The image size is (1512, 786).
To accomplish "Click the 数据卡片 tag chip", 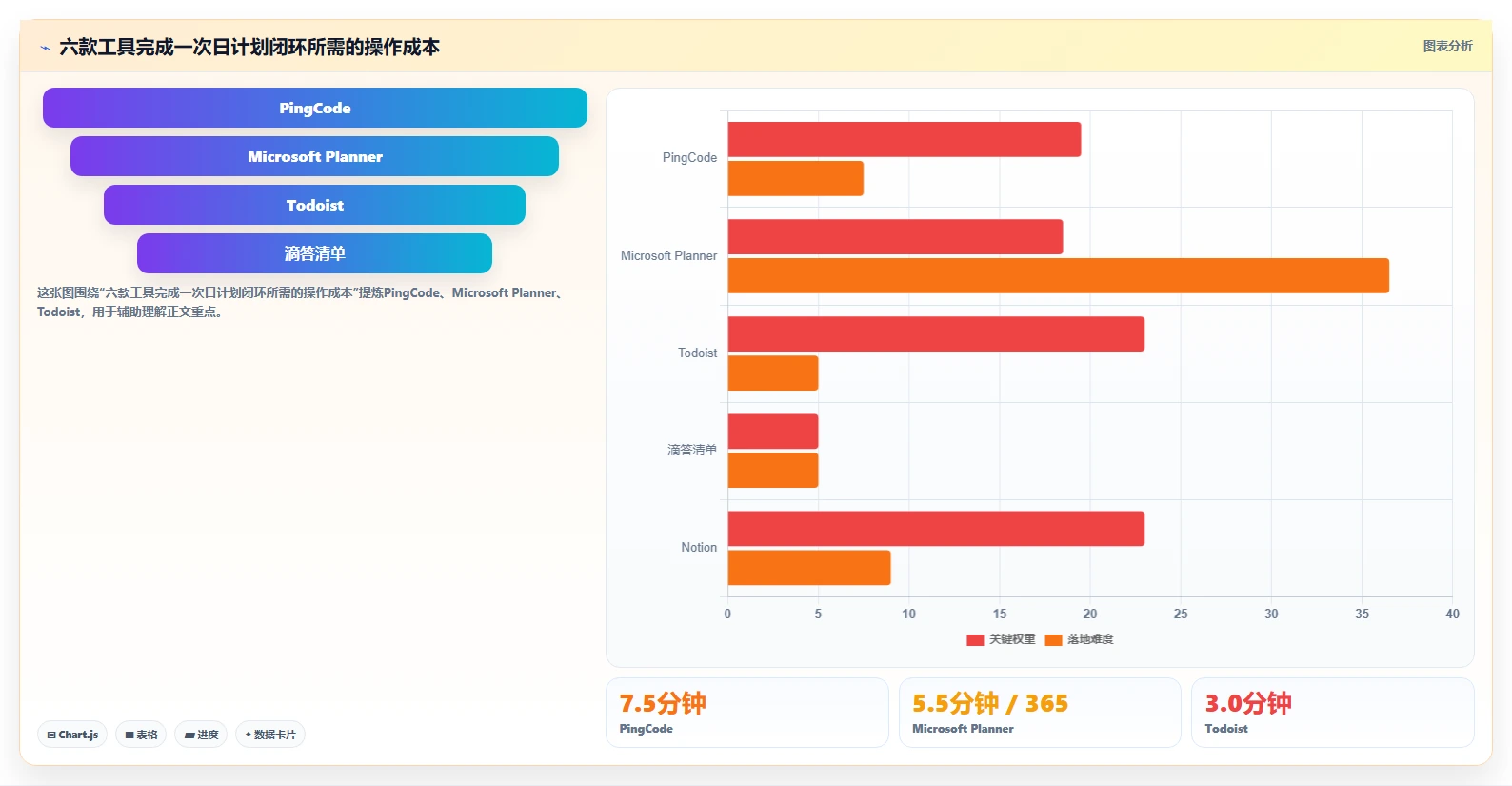I will click(270, 735).
